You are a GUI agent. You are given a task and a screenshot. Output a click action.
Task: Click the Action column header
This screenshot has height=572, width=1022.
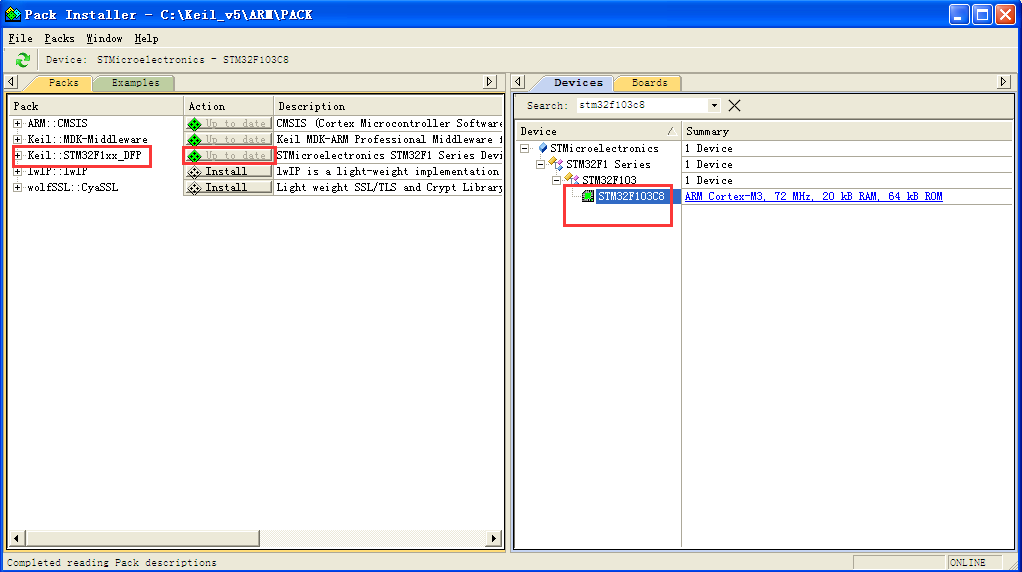coord(228,106)
